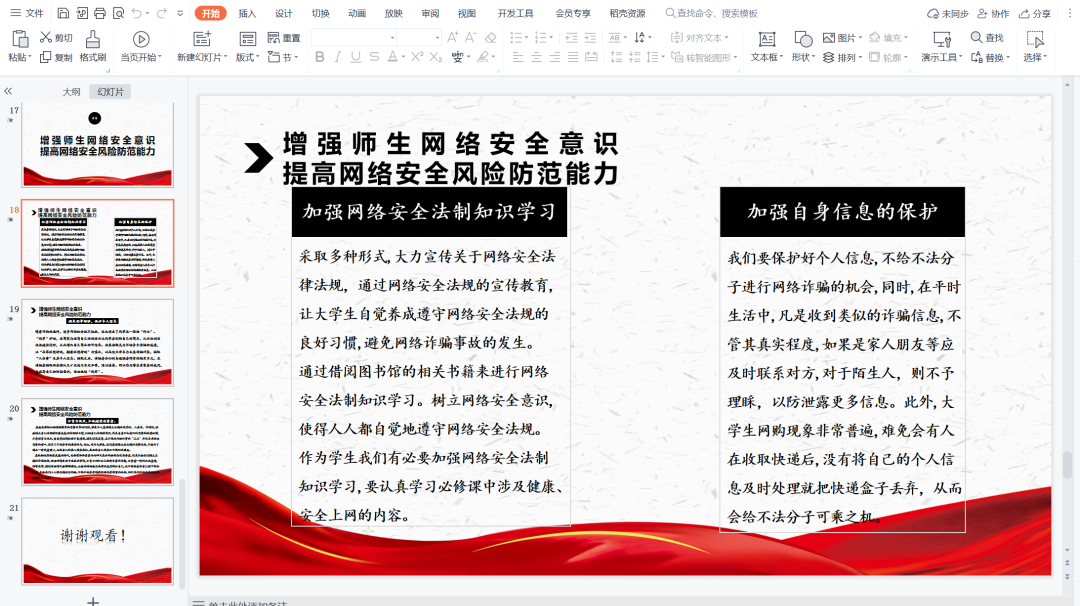Viewport: 1080px width, 606px height.
Task: Toggle Underline formatting button
Action: 356,57
